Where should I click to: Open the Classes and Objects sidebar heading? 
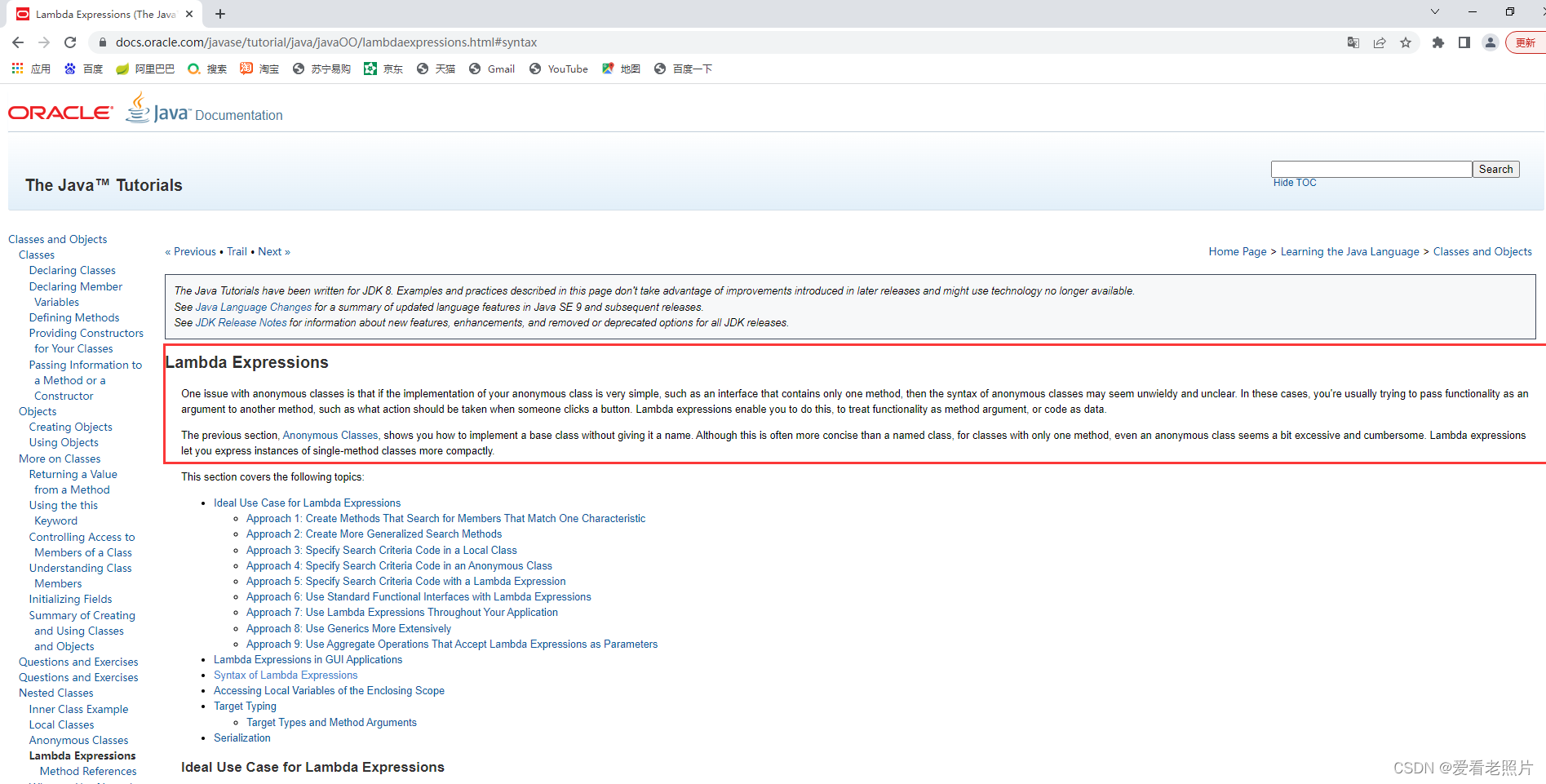(x=58, y=240)
